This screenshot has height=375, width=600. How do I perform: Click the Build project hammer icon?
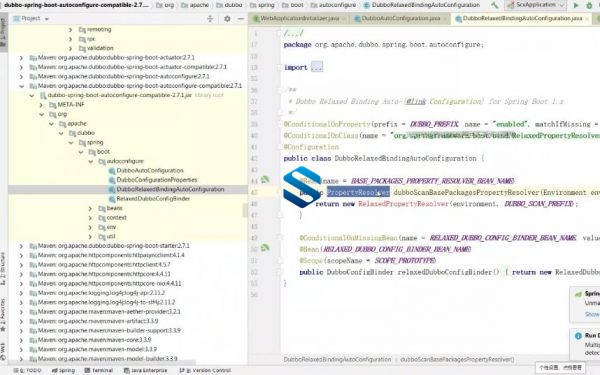click(x=495, y=5)
